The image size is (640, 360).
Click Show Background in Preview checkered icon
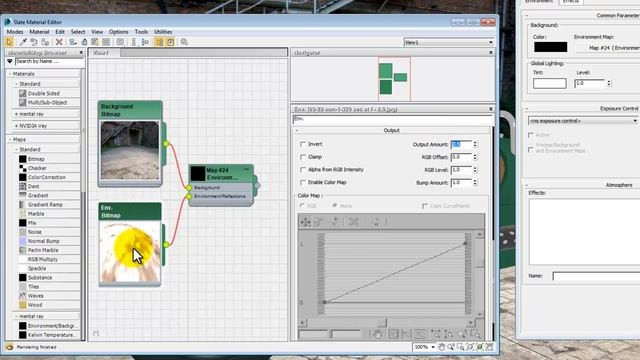[107, 42]
